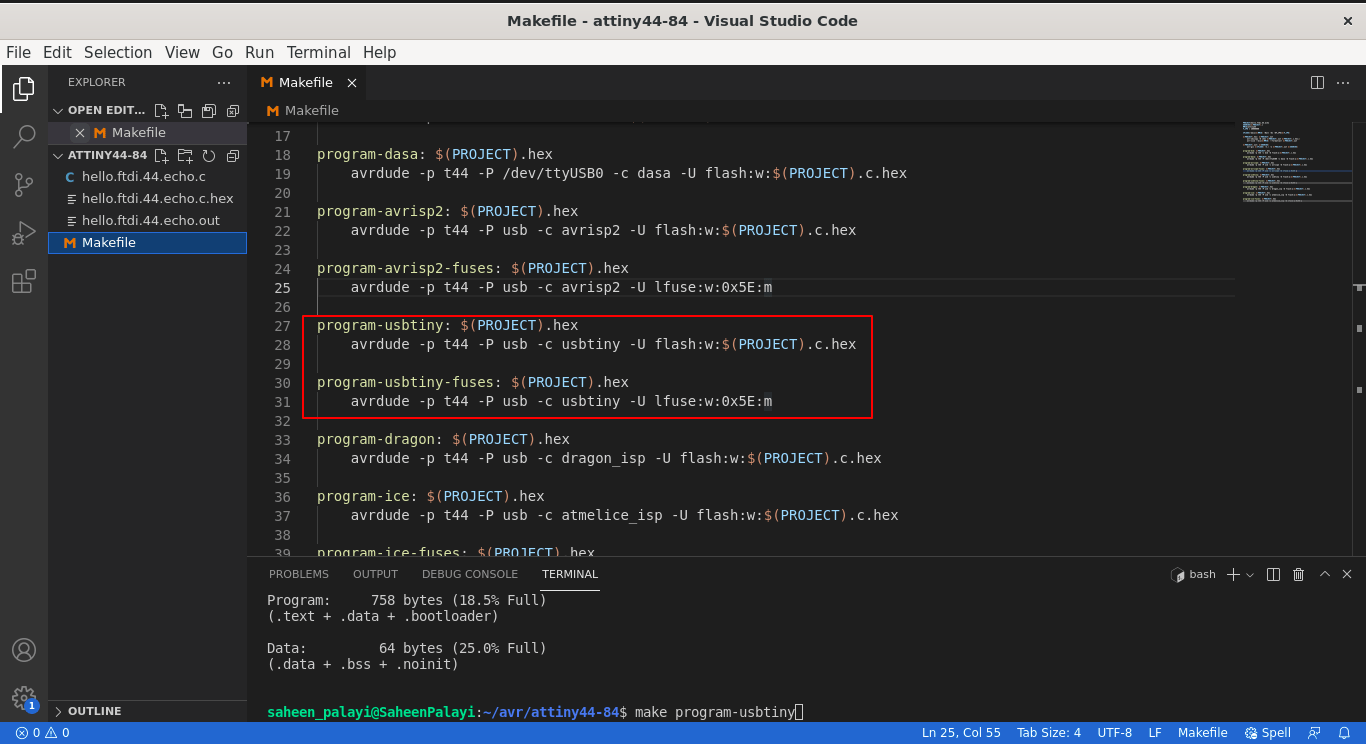This screenshot has width=1366, height=744.
Task: Go to line via Ln 25, Col 55
Action: point(961,733)
